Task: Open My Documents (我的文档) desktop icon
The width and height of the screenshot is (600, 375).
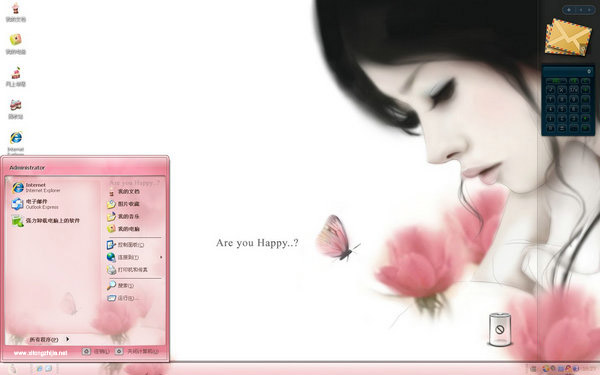Action: pyautogui.click(x=16, y=12)
